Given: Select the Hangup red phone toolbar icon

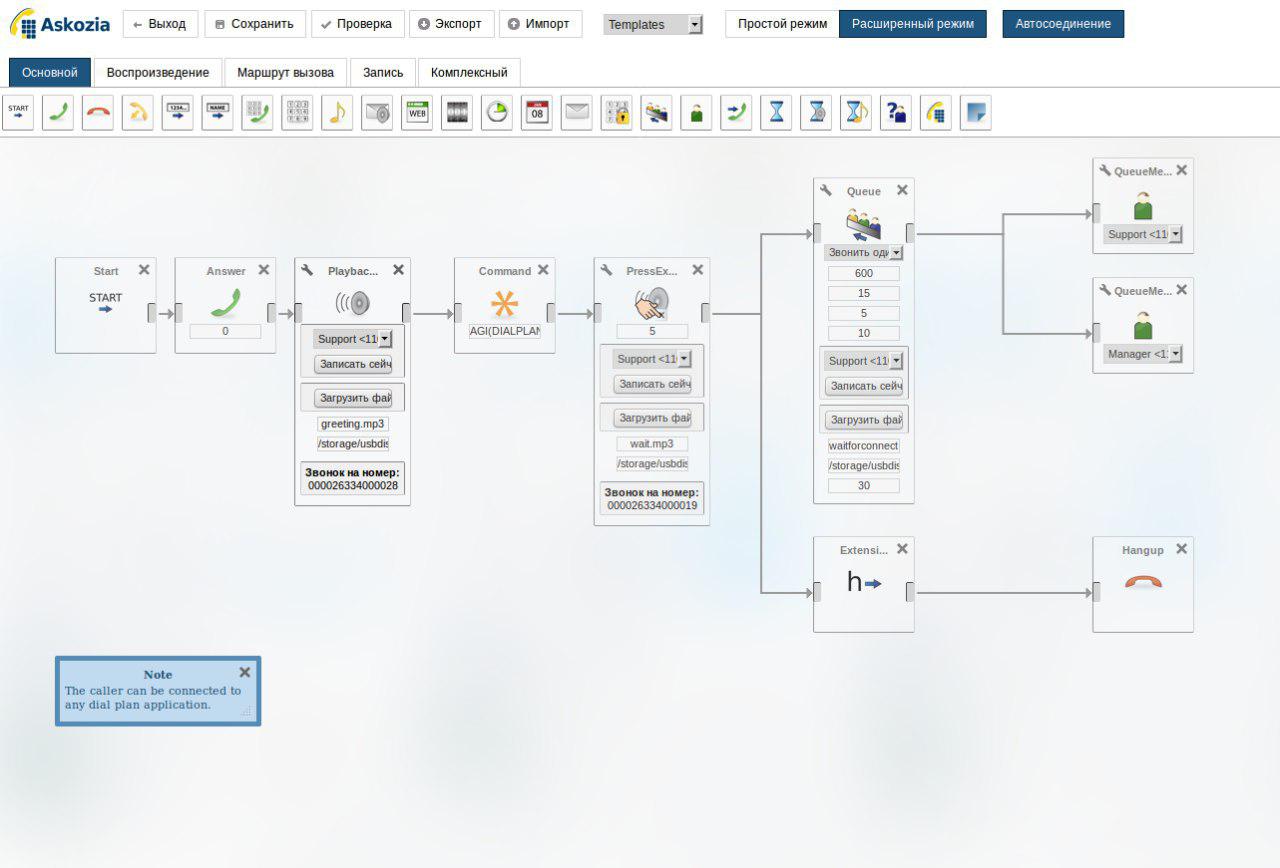Looking at the screenshot, I should (98, 113).
